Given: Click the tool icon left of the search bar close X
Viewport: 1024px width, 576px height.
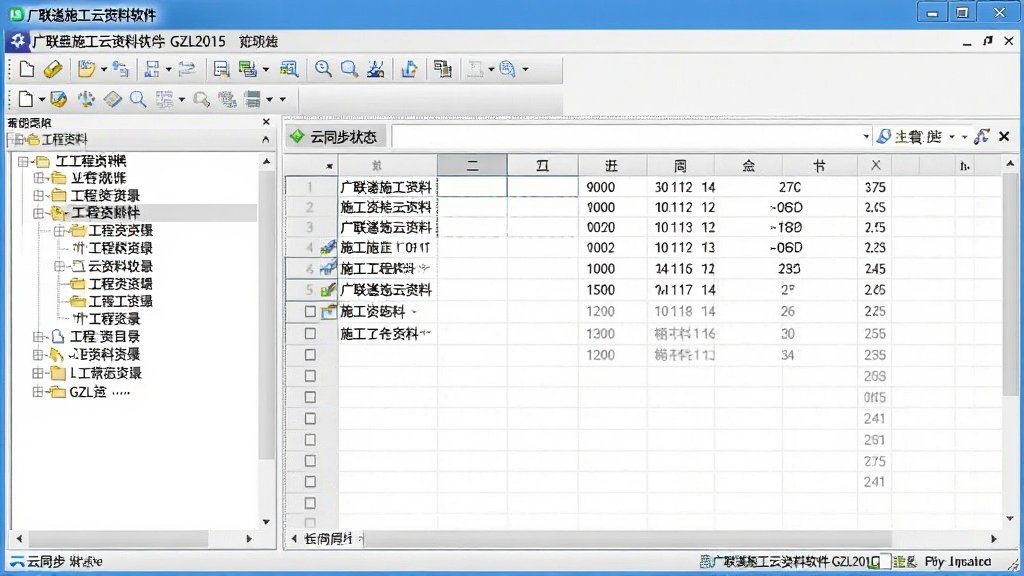Looking at the screenshot, I should click(982, 136).
